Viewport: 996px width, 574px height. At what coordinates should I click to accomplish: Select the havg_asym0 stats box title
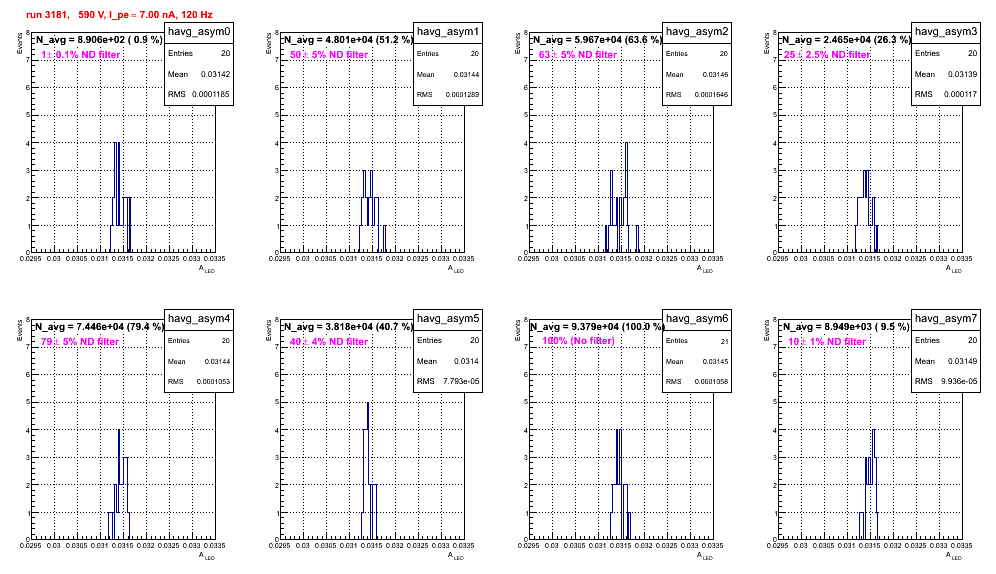click(199, 32)
